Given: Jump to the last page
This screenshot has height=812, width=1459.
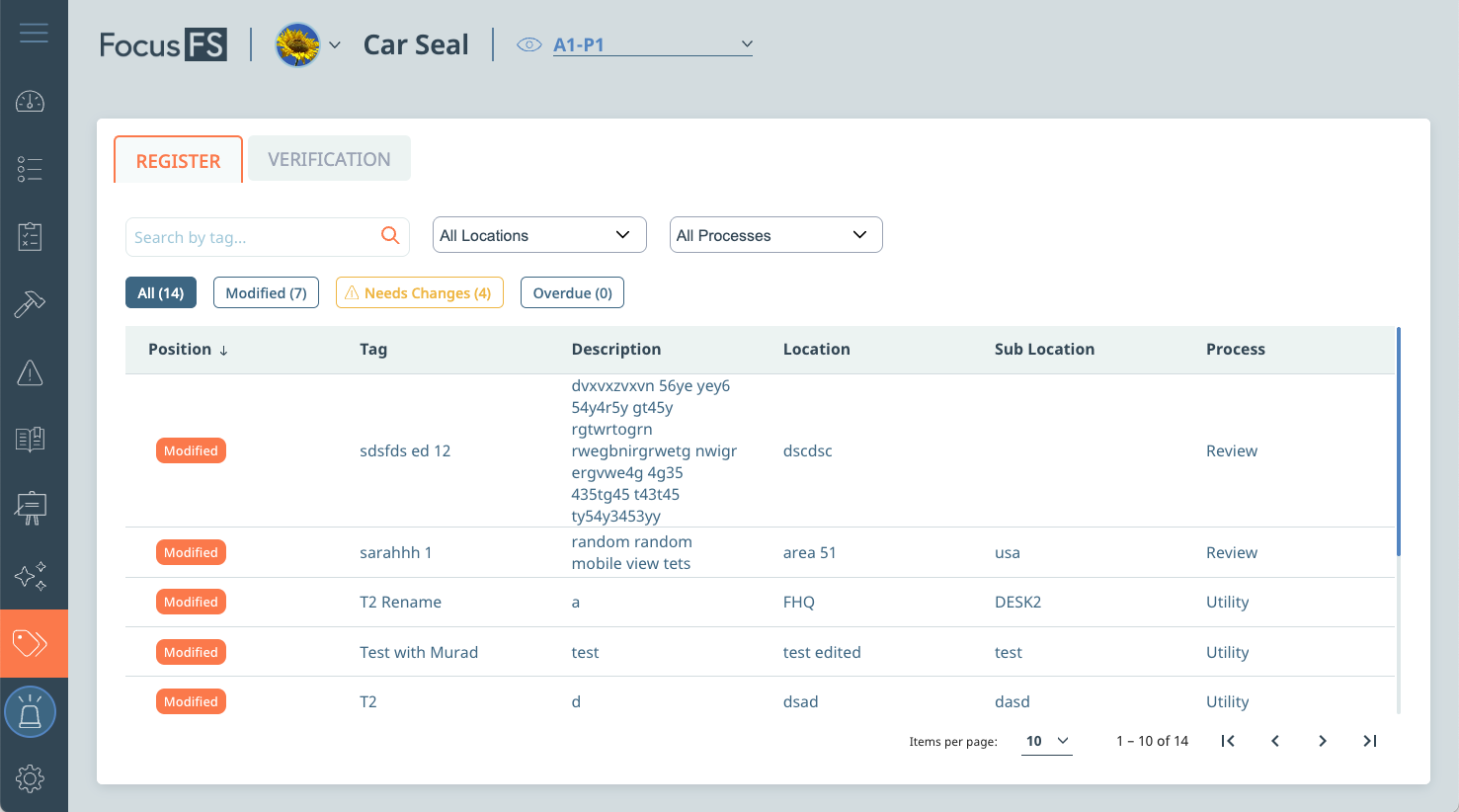Looking at the screenshot, I should point(1370,741).
